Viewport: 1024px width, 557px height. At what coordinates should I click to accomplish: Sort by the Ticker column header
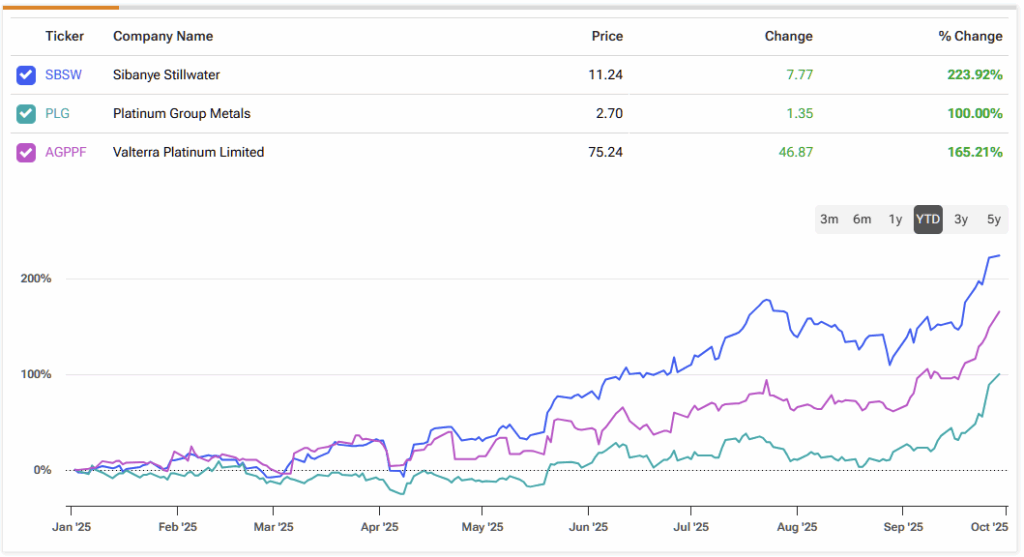click(64, 36)
